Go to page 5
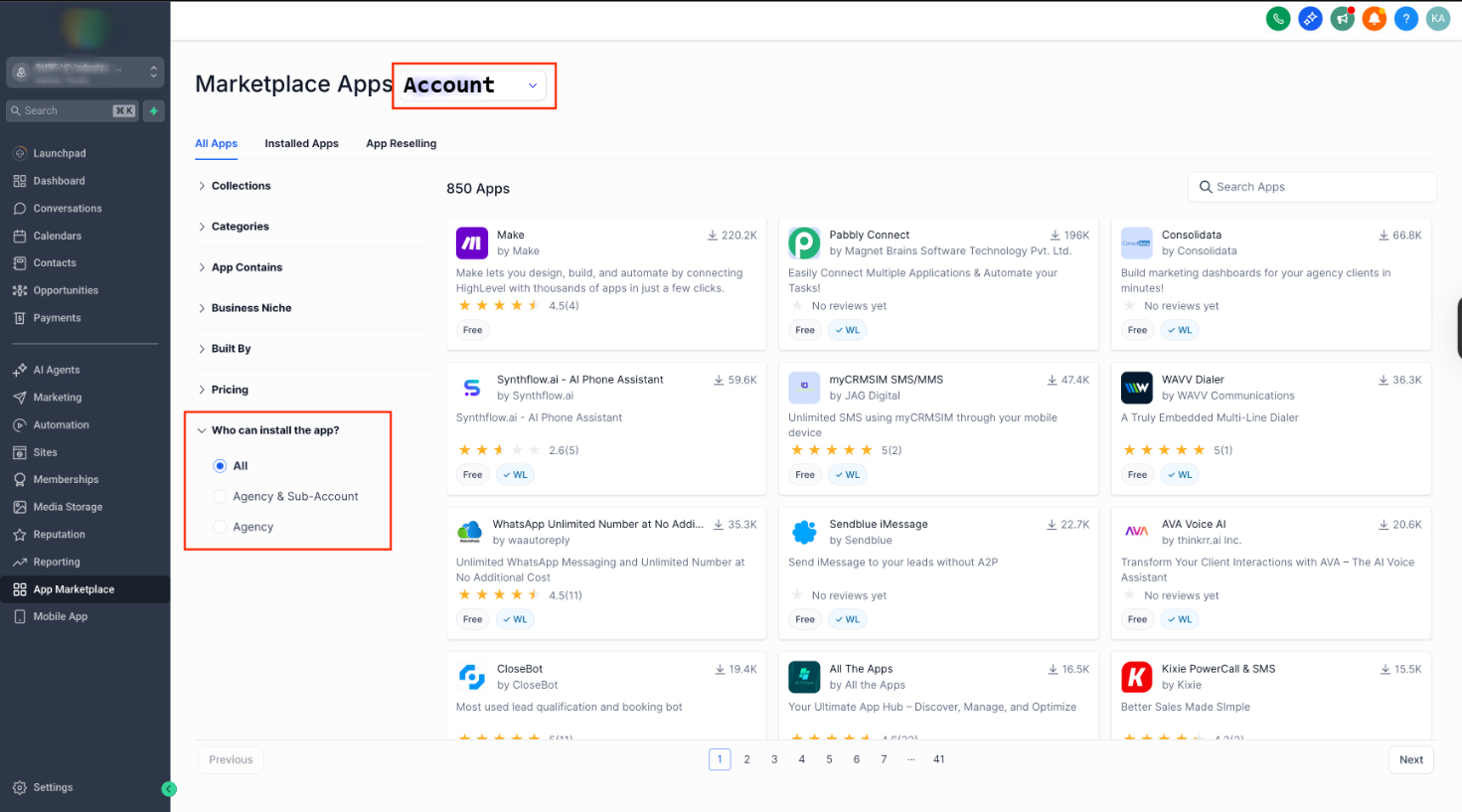Image resolution: width=1462 pixels, height=812 pixels. point(829,759)
